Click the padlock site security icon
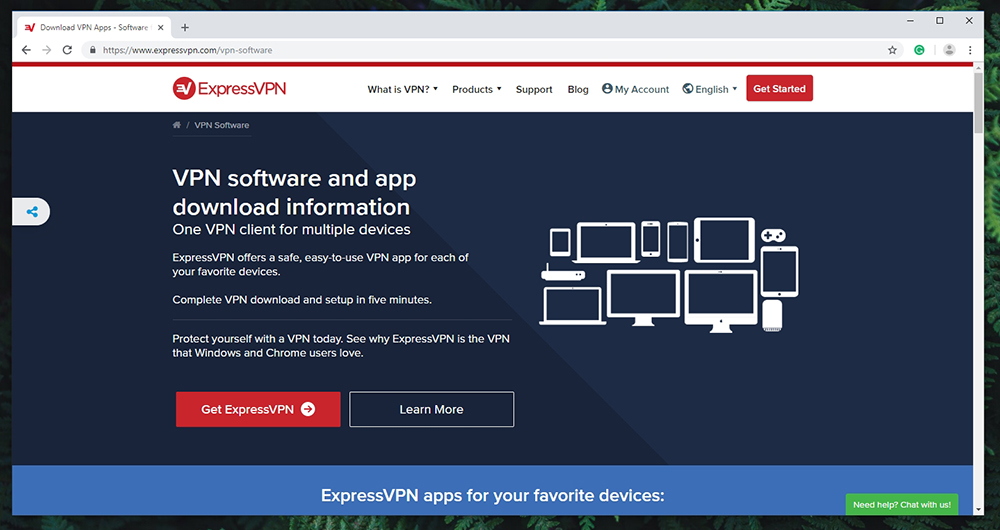 click(x=92, y=50)
